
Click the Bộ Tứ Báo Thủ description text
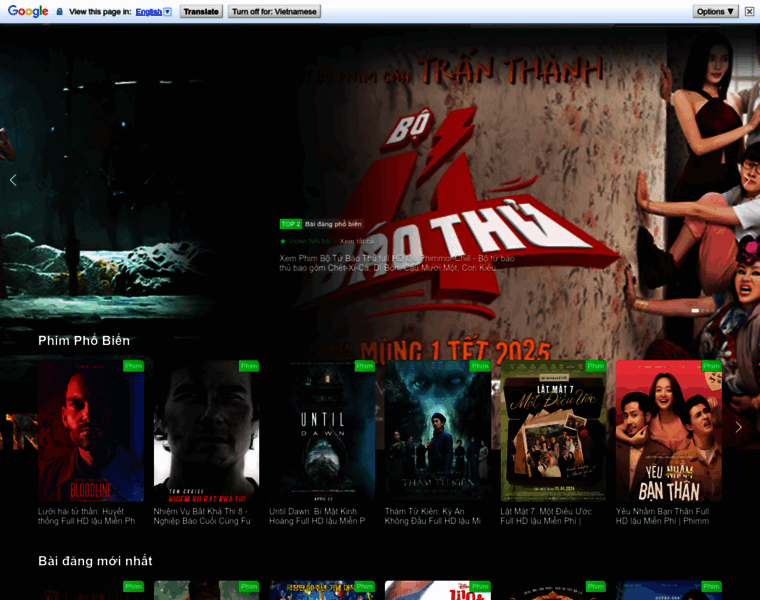point(396,263)
